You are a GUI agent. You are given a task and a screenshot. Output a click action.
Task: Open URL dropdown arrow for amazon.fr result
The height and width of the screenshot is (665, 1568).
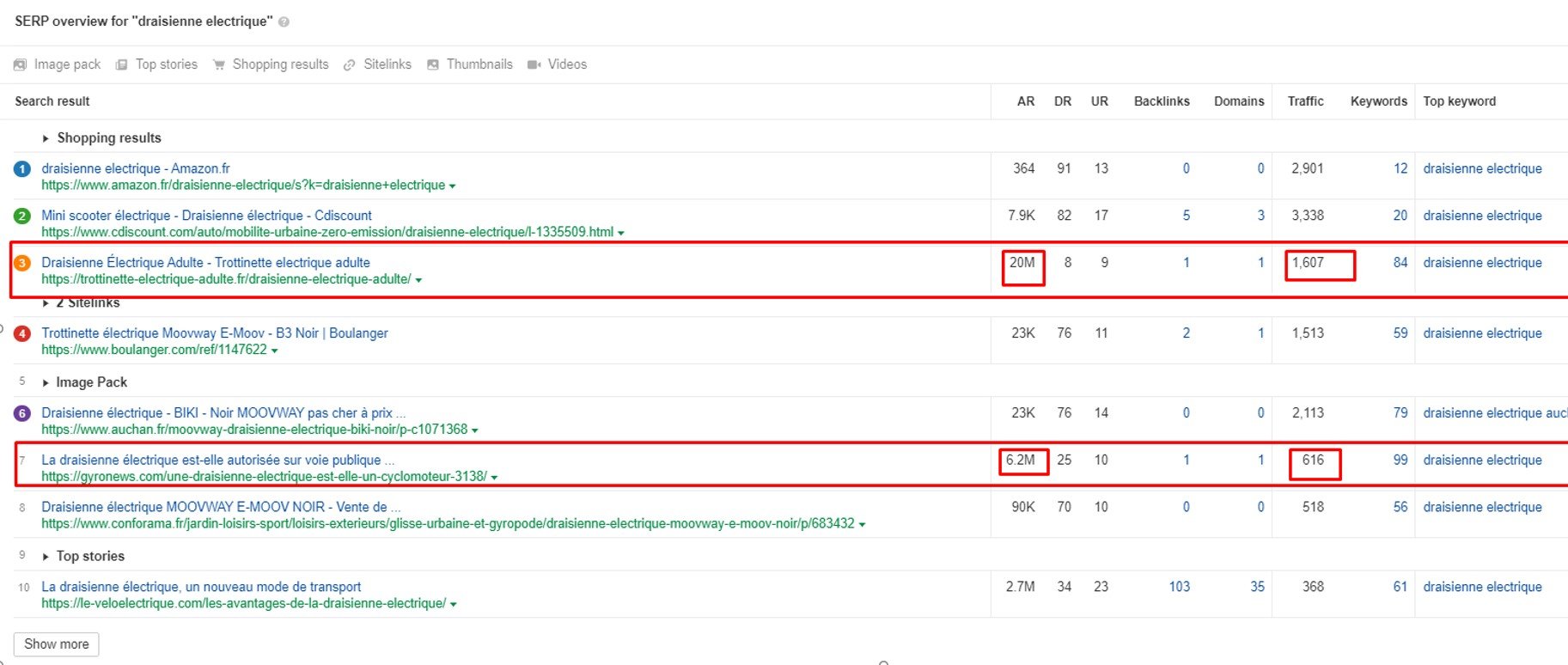click(x=453, y=186)
